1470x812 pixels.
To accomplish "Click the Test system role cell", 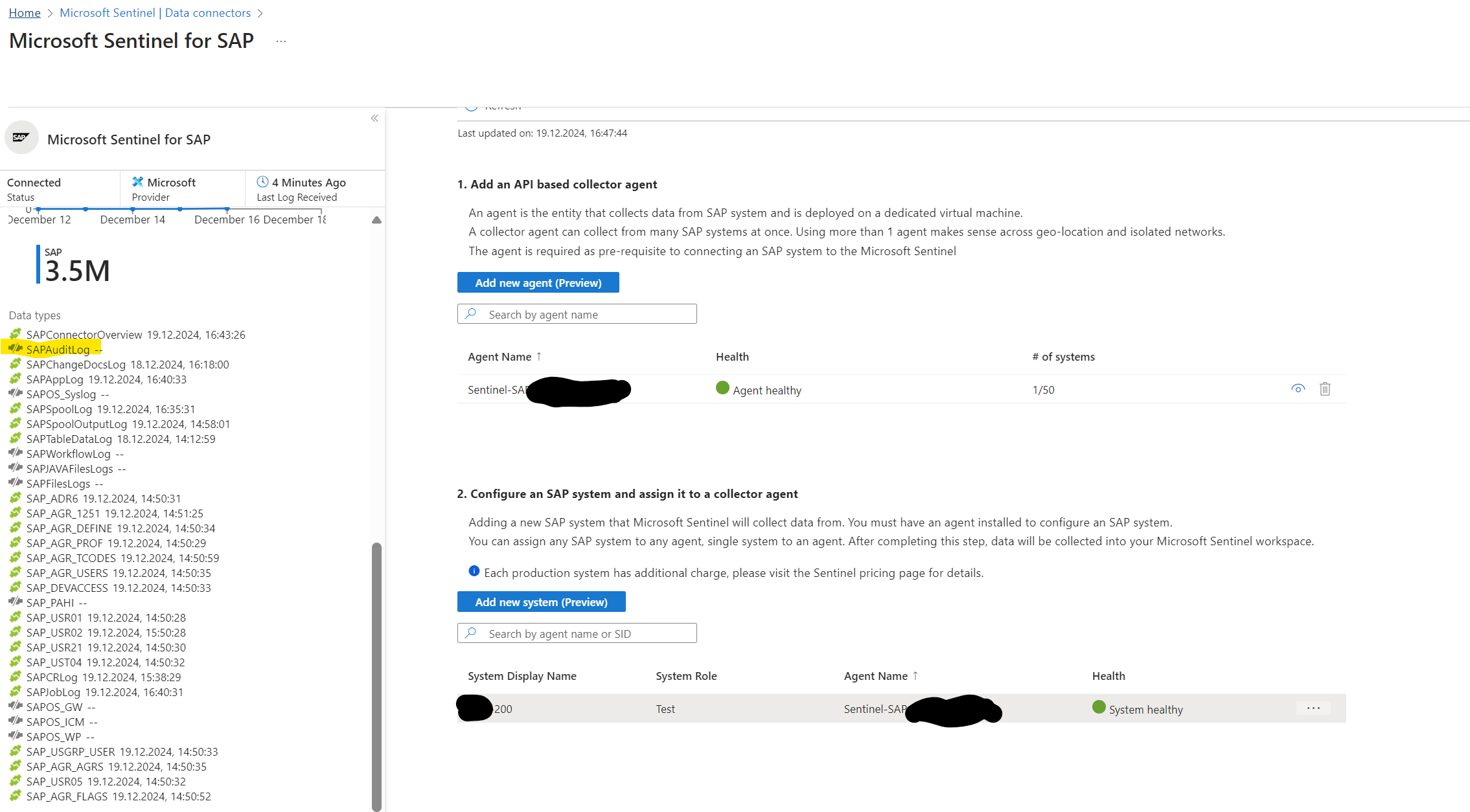I will (665, 708).
